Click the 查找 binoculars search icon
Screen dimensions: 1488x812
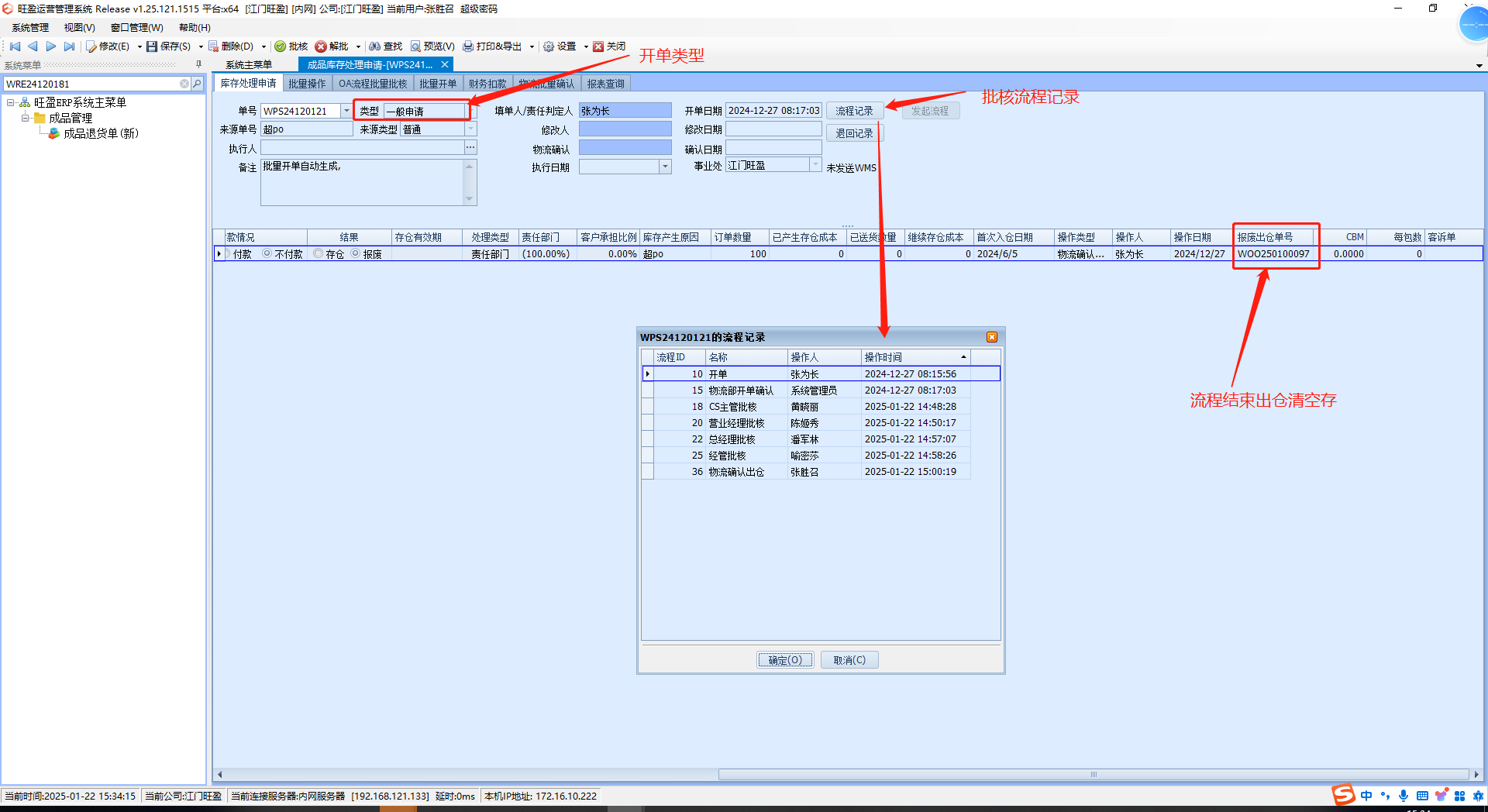point(375,46)
